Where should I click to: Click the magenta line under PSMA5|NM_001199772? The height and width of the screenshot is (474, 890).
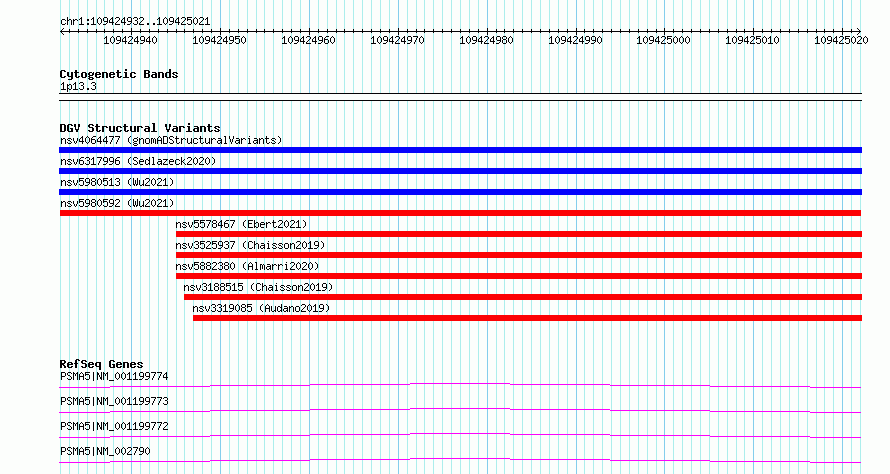[x=460, y=435]
